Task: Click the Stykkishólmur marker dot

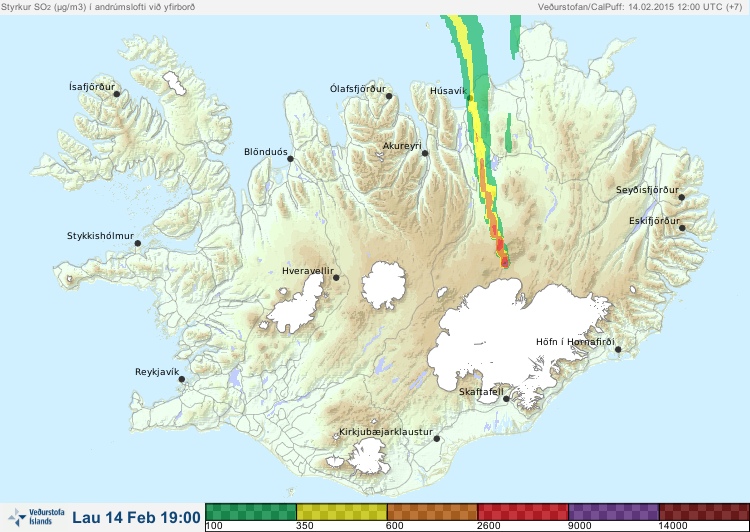Action: tap(138, 244)
